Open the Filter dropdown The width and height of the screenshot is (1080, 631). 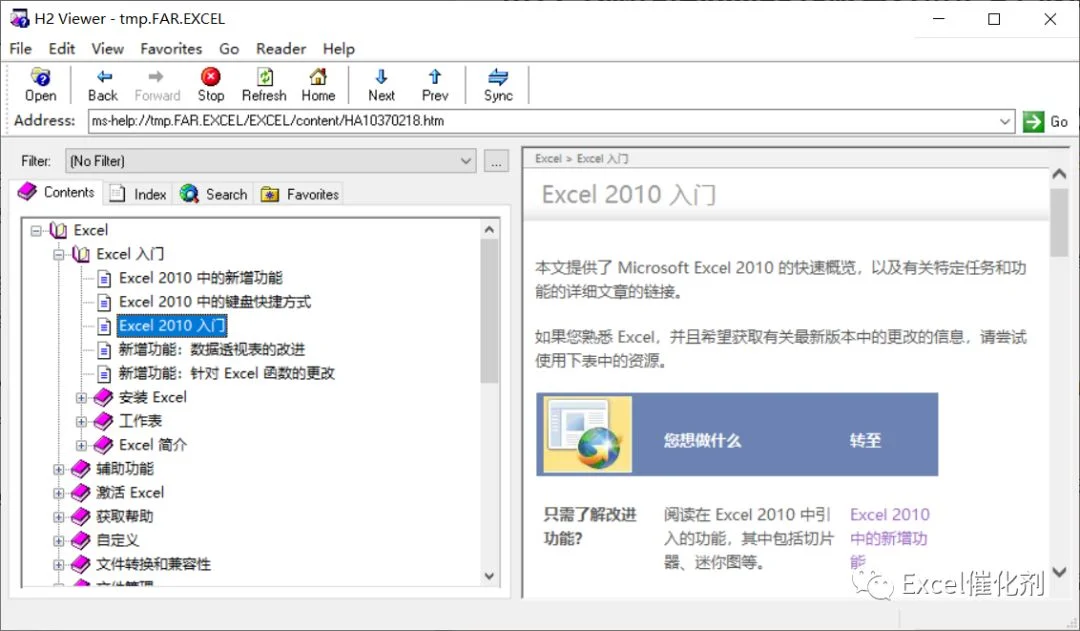(x=466, y=161)
